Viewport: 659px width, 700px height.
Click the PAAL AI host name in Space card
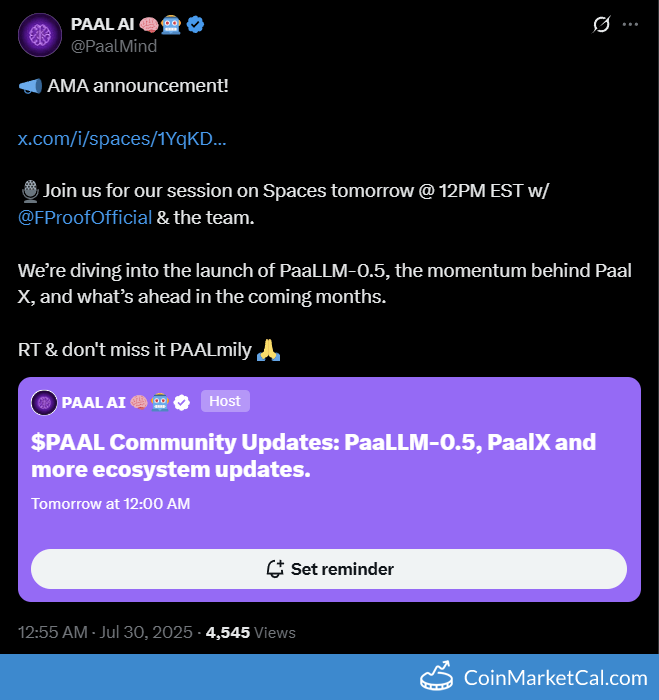pos(92,402)
